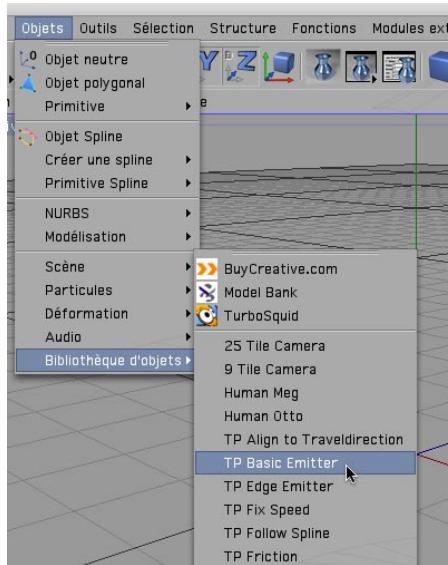Select TP Edge Emitter

306,486
